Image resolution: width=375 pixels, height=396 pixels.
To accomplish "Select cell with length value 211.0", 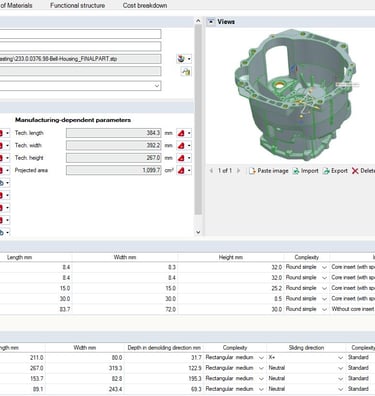I will pyautogui.click(x=22, y=358).
